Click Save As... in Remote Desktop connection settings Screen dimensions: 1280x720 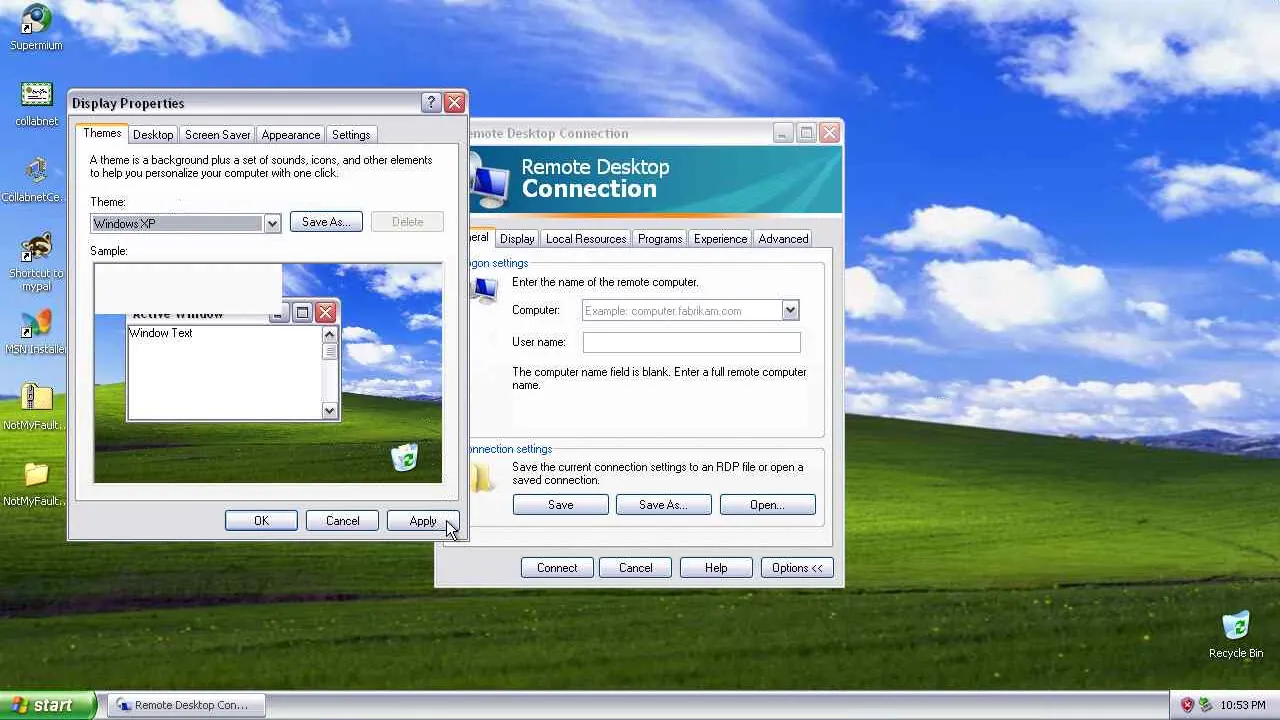(x=663, y=505)
